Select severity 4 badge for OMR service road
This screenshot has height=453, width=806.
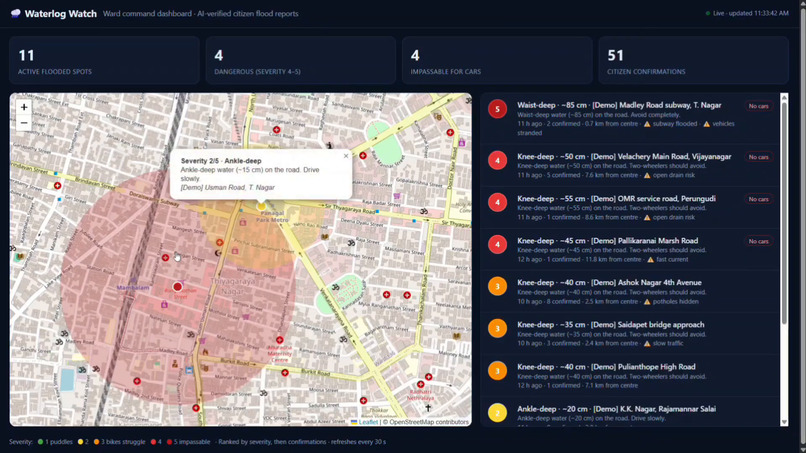pos(498,203)
